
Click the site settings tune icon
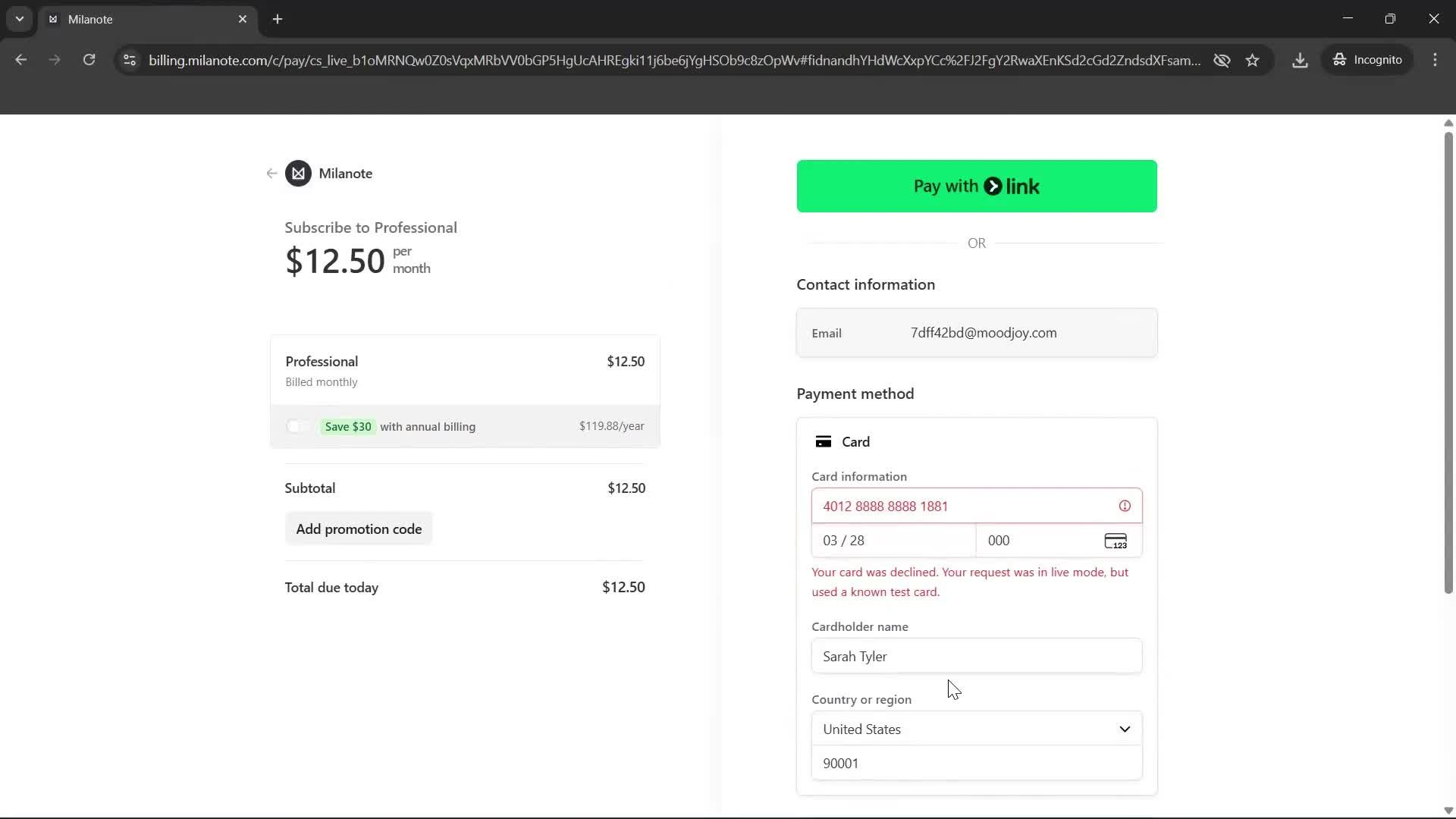[x=129, y=61]
